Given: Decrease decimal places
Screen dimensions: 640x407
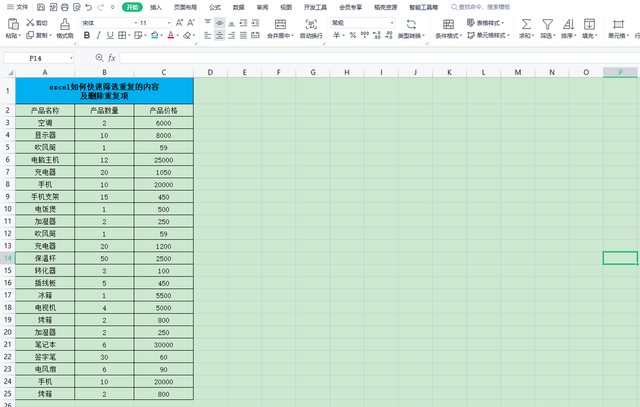Looking at the screenshot, I should pos(389,36).
